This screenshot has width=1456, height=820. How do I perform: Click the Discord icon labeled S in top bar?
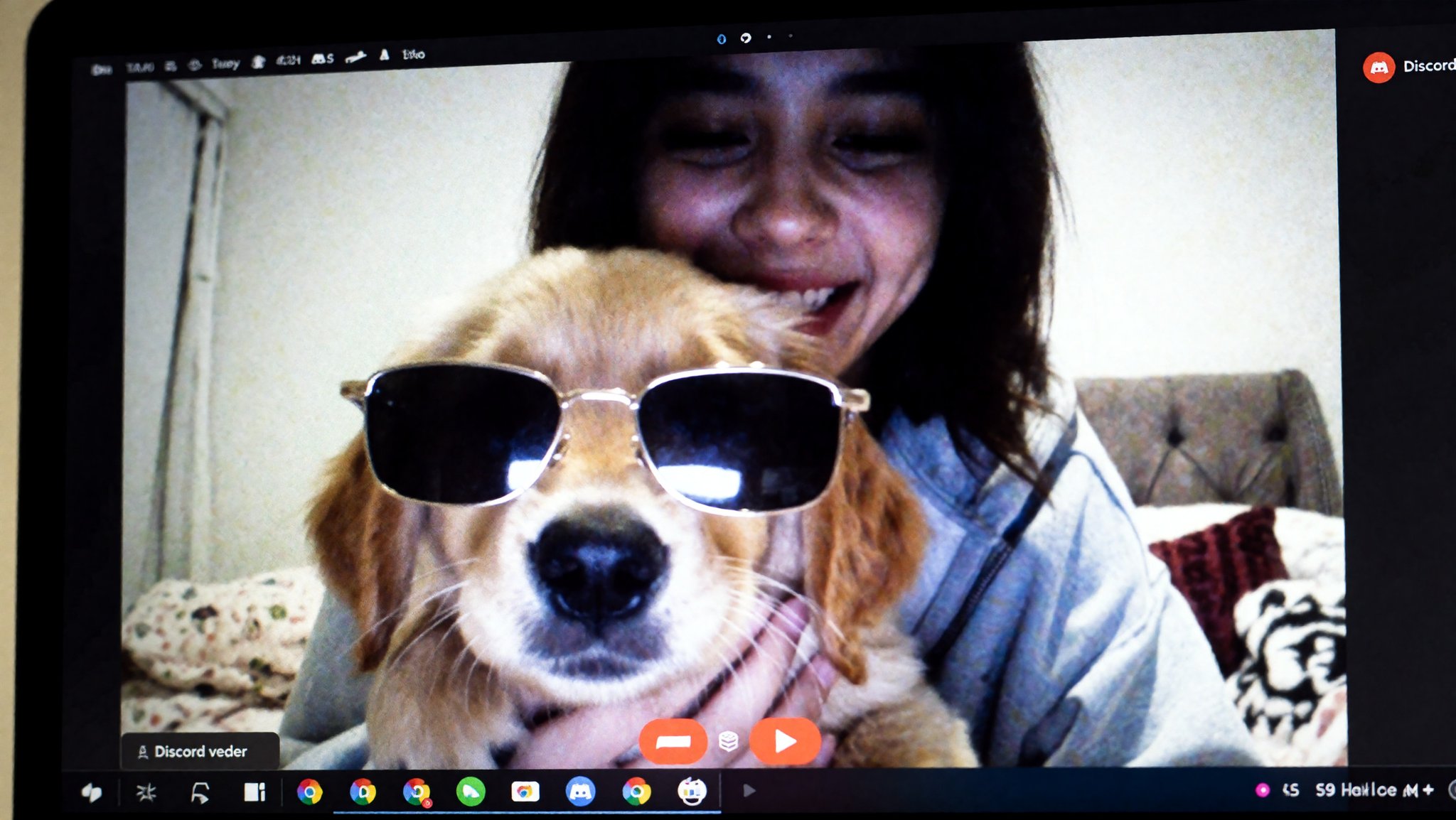click(323, 59)
